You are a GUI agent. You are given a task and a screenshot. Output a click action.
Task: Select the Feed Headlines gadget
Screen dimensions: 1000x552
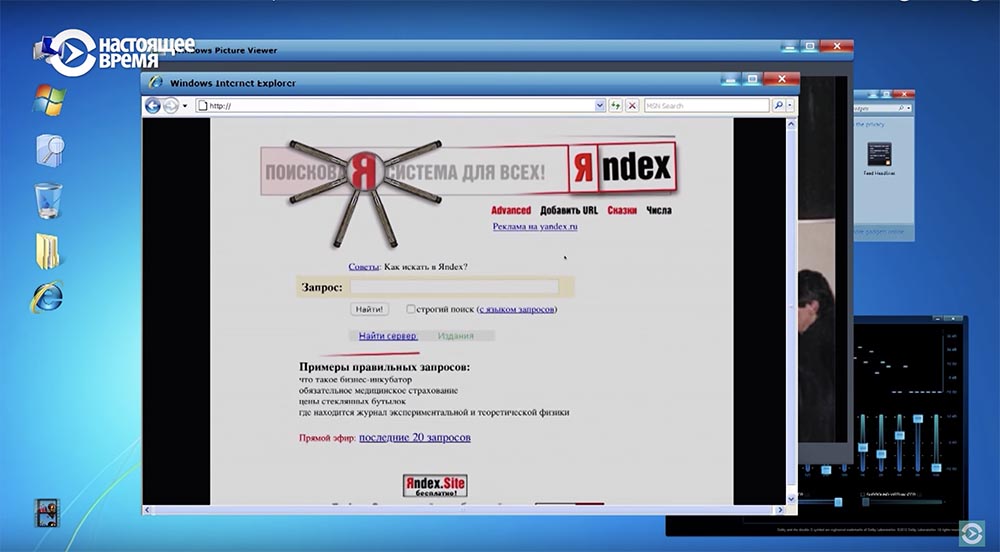[x=879, y=158]
